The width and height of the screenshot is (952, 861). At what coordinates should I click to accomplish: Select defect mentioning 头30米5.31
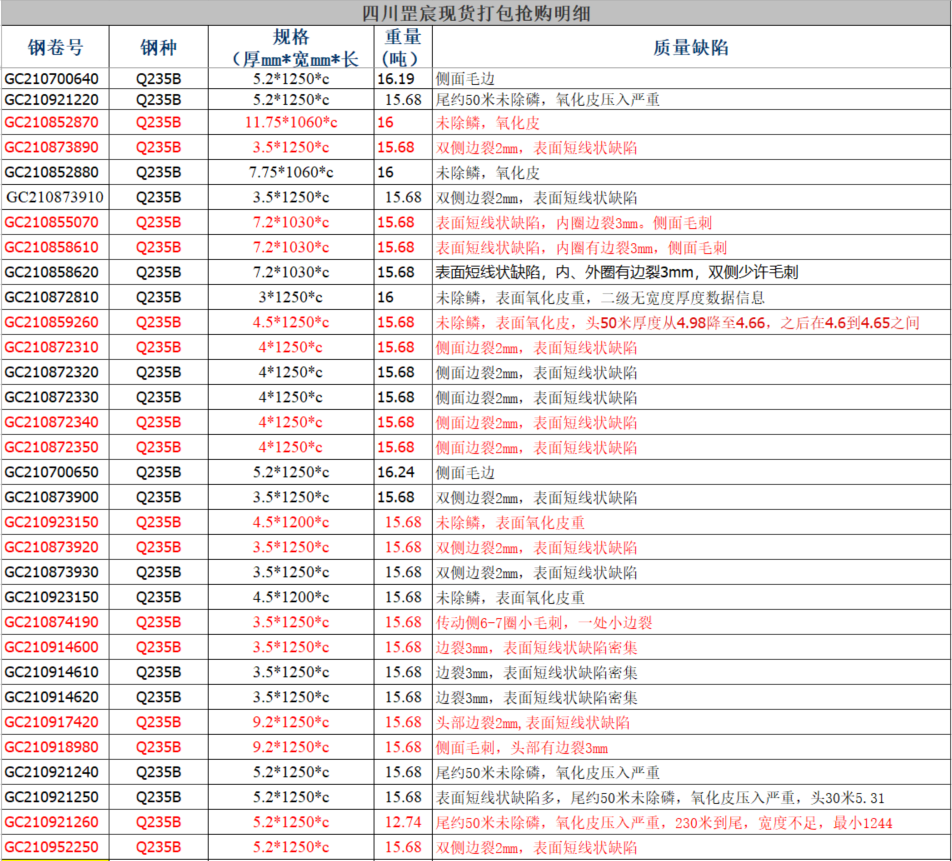point(660,797)
